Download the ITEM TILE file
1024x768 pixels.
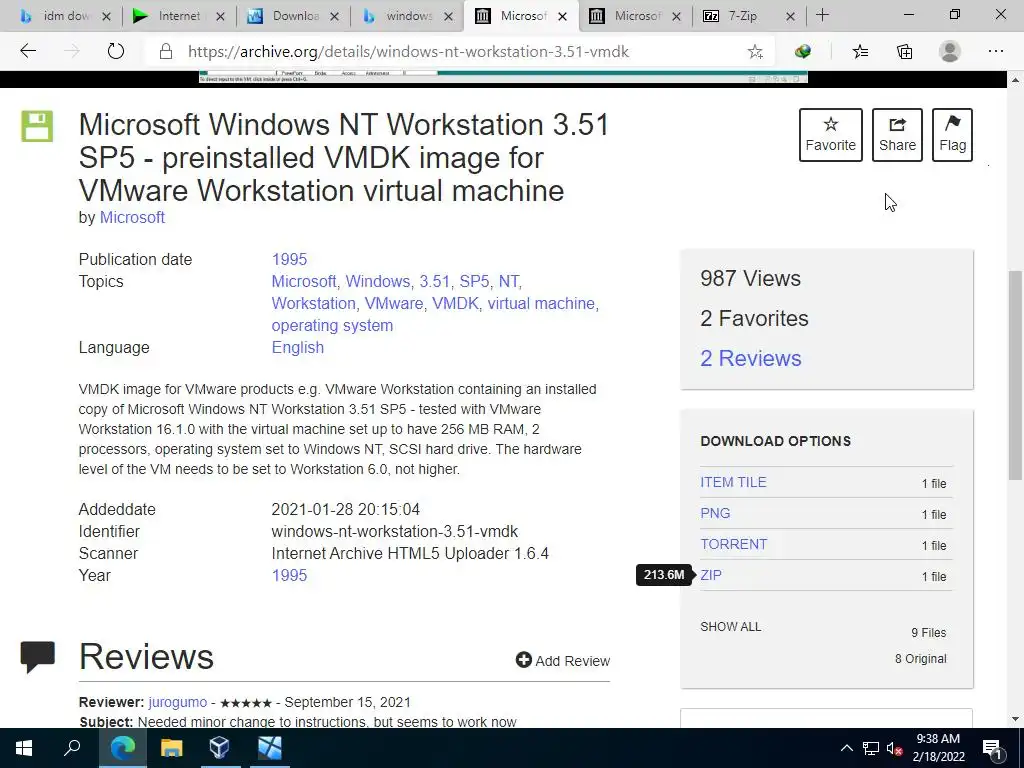[x=733, y=482]
